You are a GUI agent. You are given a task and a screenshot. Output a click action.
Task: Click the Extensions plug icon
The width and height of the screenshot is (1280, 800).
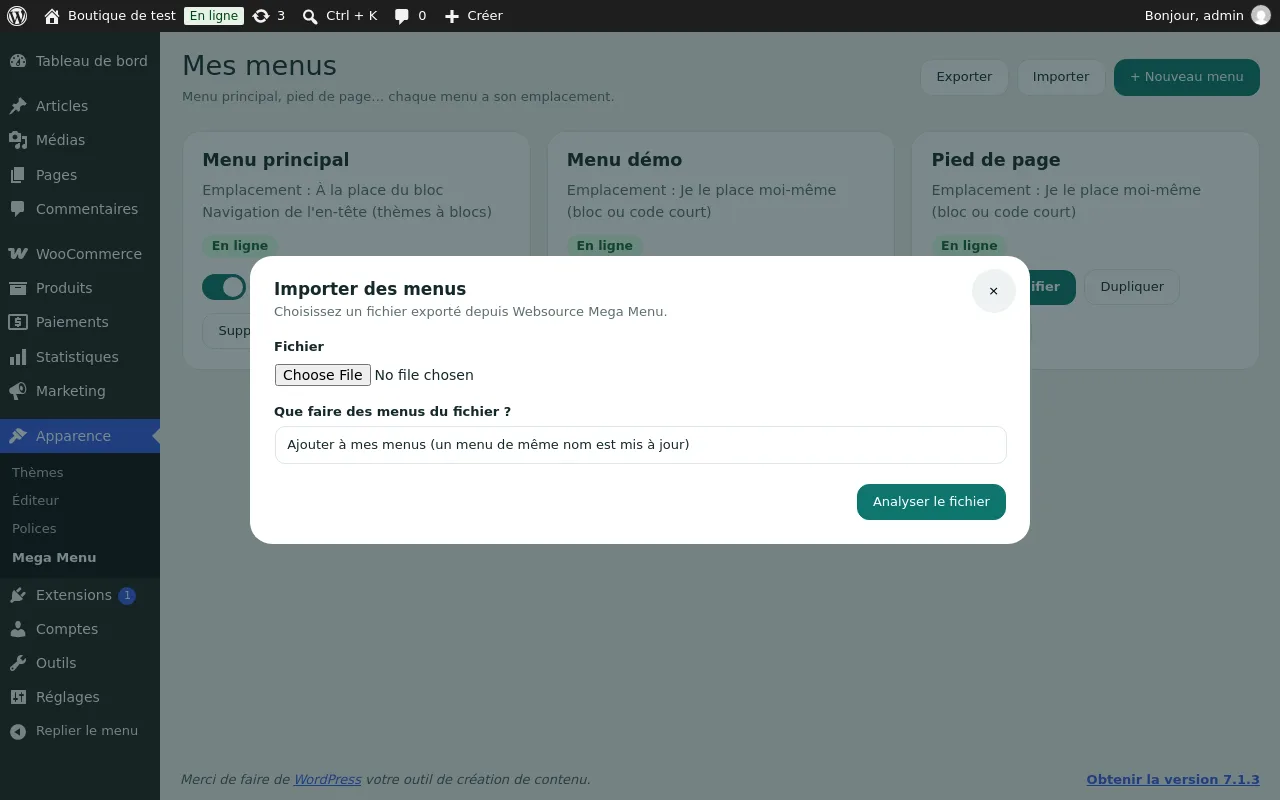point(18,595)
